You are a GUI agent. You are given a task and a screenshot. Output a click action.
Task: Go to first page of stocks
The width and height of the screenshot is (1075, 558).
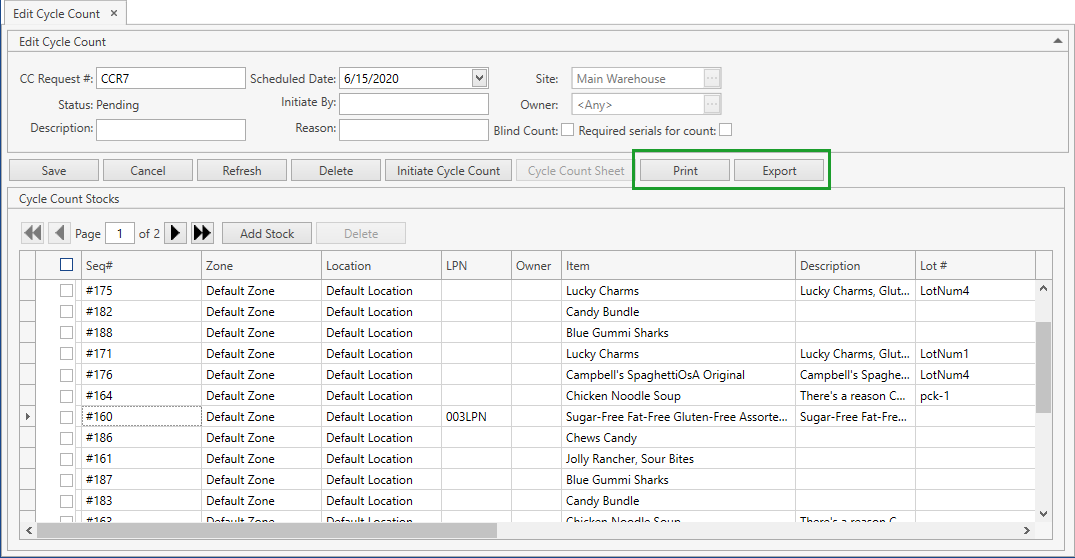(33, 233)
